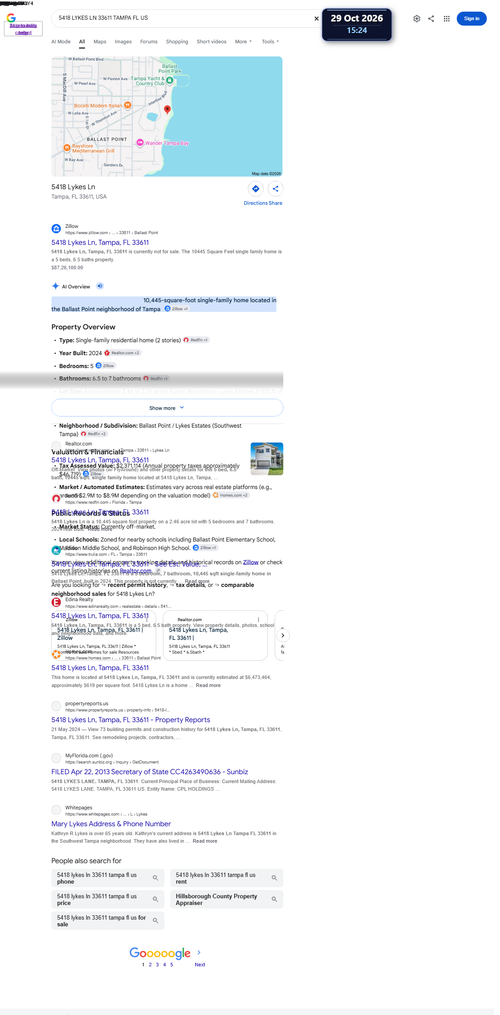500x1015 pixels.
Task: Click the Realtor.com chip beside Year Built
Action: 122,353
